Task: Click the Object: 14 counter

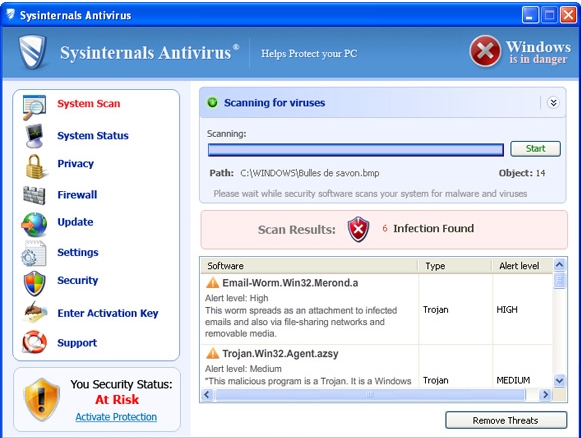Action: click(522, 173)
